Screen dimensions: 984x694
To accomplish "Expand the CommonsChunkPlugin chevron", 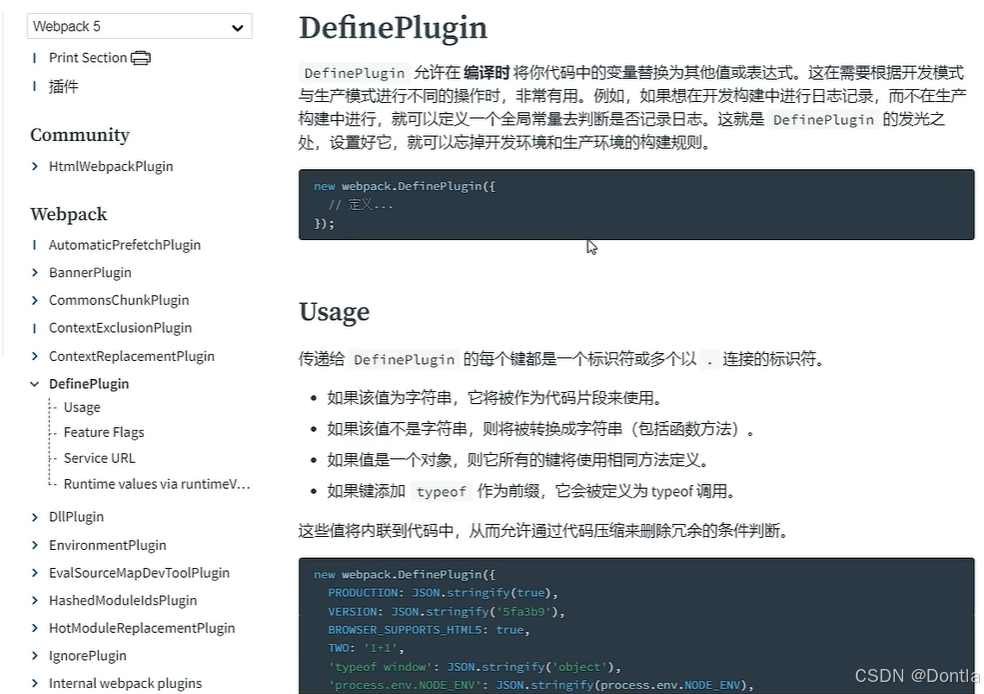I will (35, 300).
